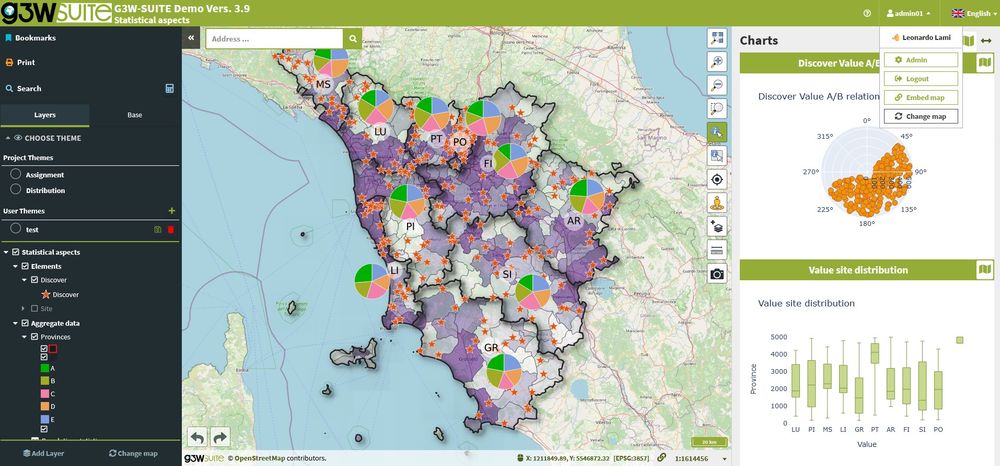This screenshot has width=1000, height=466.
Task: Open the map scale dropdown
Action: coord(725,458)
